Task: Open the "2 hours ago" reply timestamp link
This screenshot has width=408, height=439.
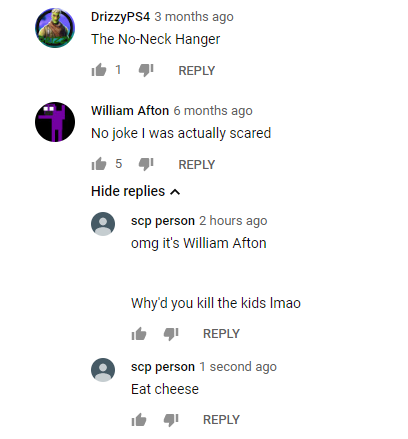Action: (x=233, y=221)
